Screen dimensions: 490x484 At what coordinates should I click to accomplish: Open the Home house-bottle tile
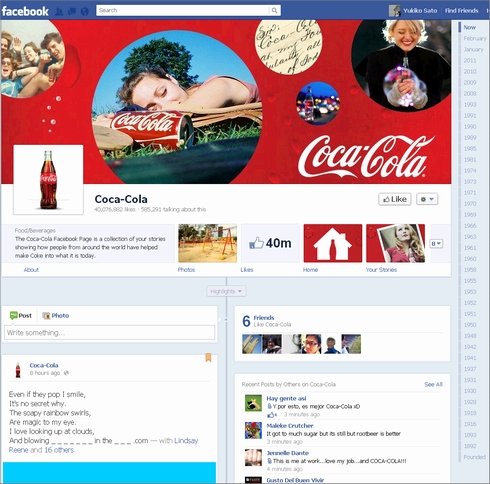pos(333,243)
